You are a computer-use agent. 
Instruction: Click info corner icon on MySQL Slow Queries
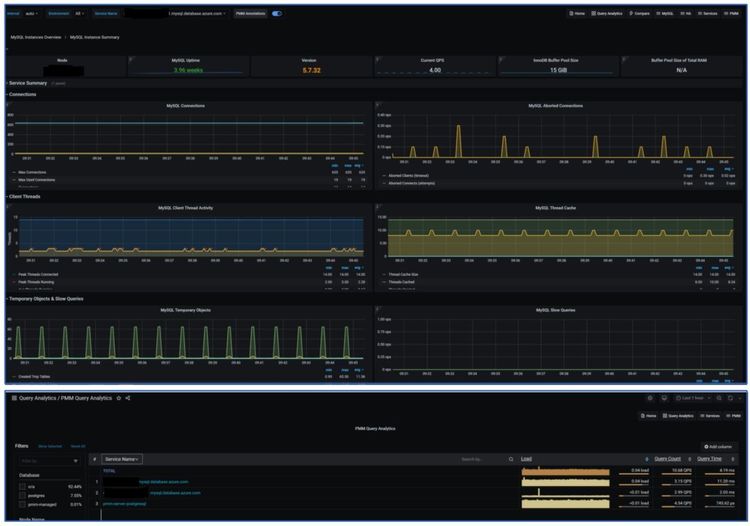[378, 309]
